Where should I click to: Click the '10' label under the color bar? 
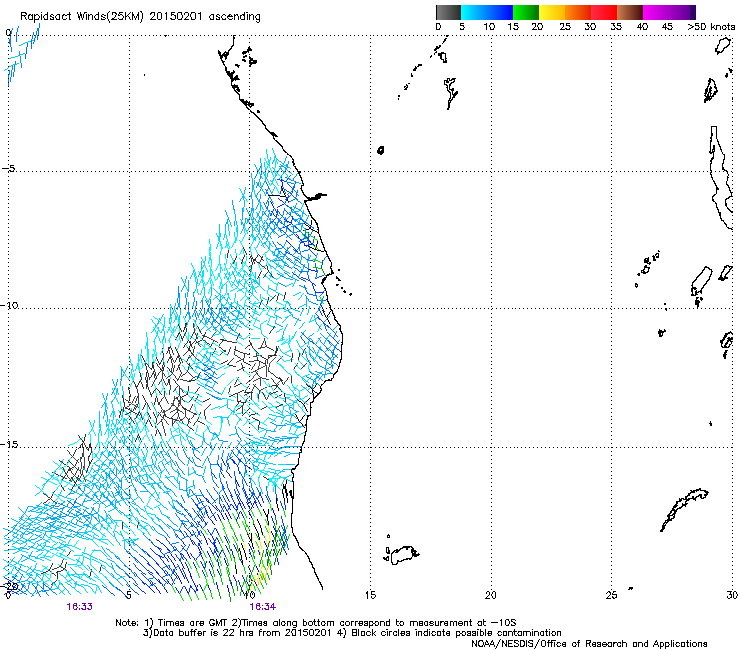(x=489, y=27)
